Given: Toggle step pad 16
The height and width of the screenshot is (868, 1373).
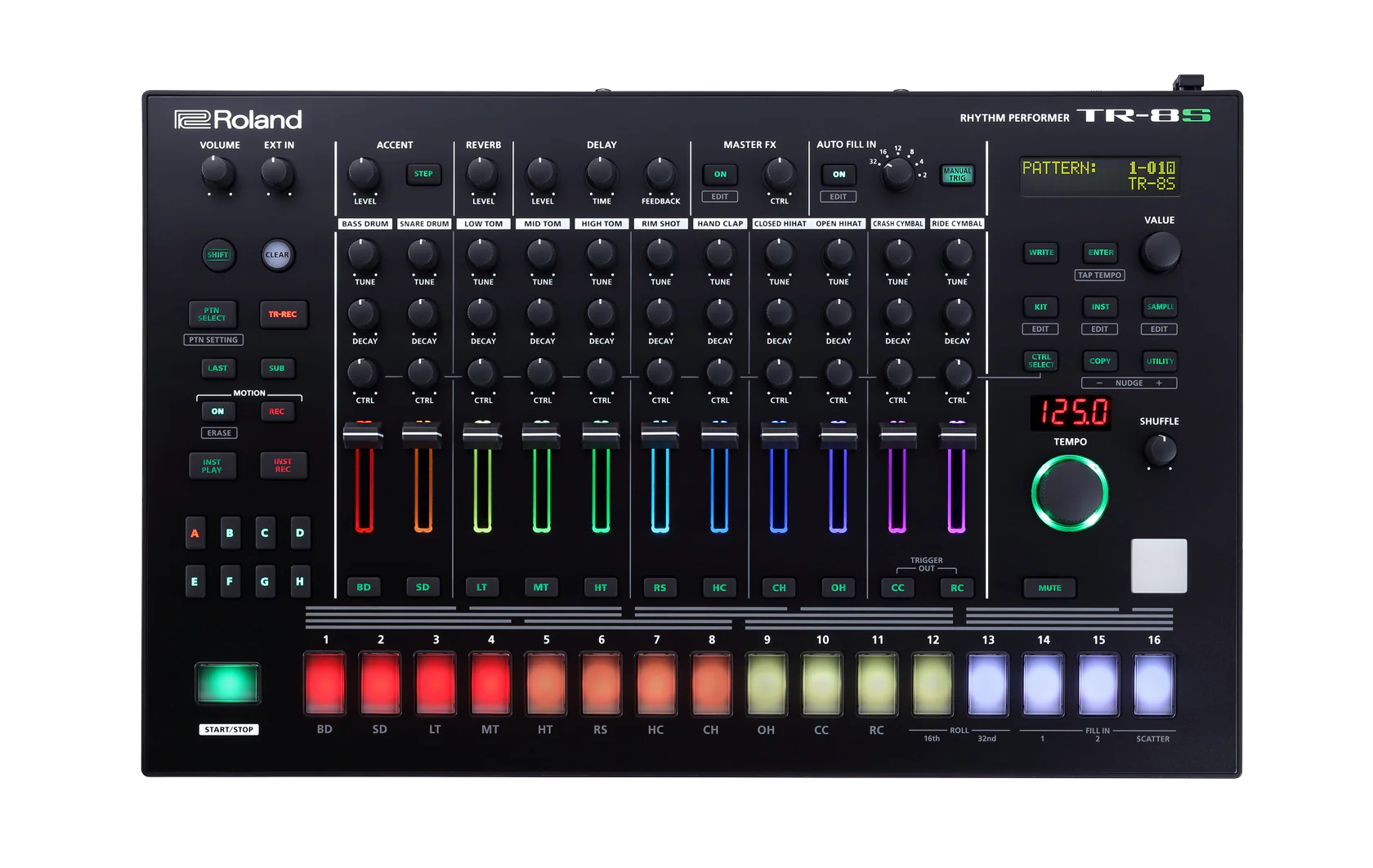Looking at the screenshot, I should coord(1154,683).
